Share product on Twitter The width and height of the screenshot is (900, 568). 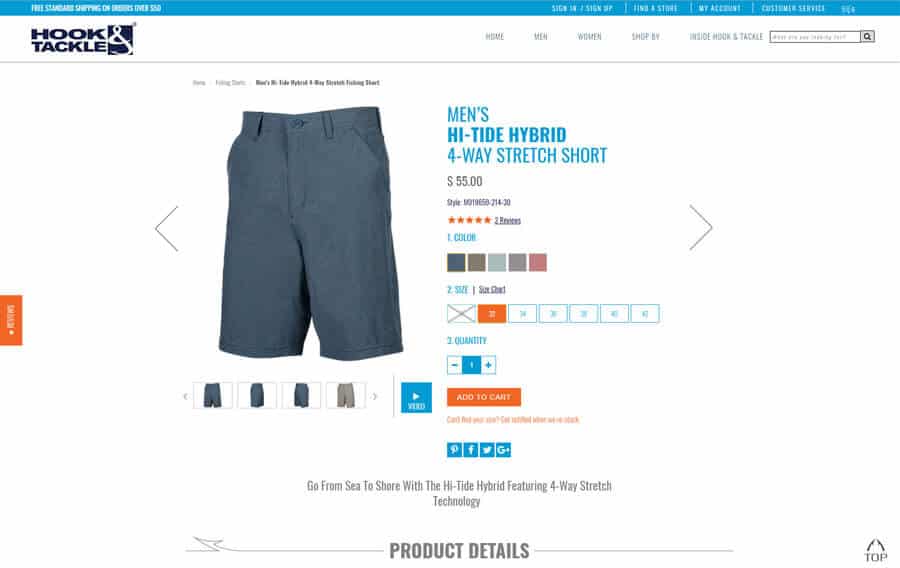click(487, 450)
